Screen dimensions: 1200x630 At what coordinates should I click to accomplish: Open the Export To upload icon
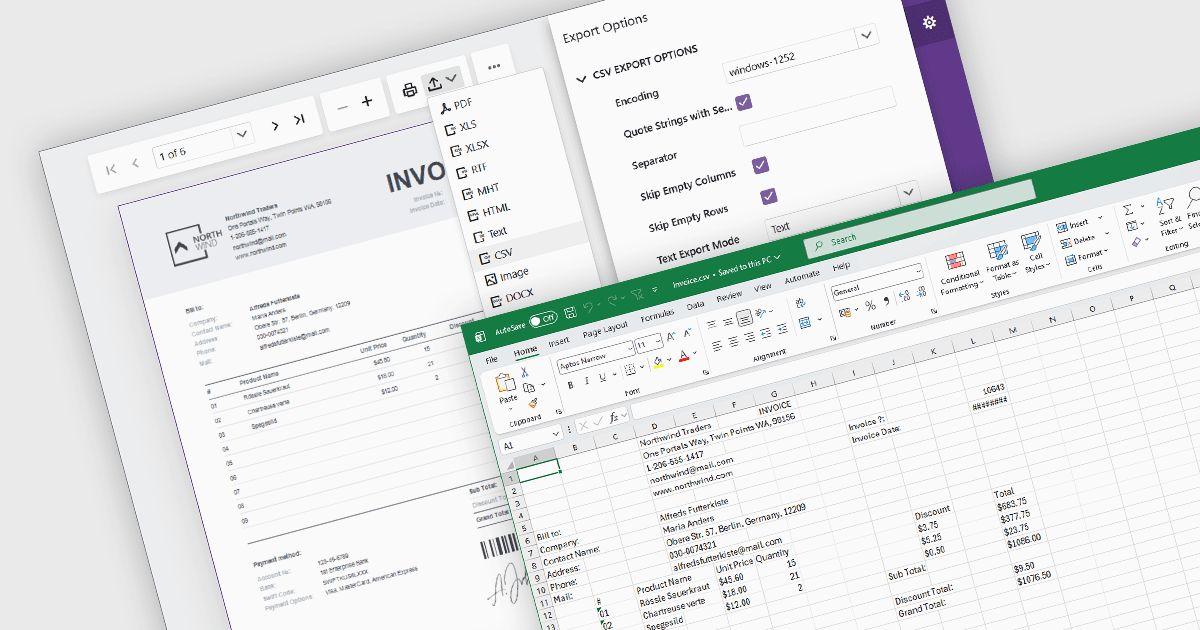(434, 83)
